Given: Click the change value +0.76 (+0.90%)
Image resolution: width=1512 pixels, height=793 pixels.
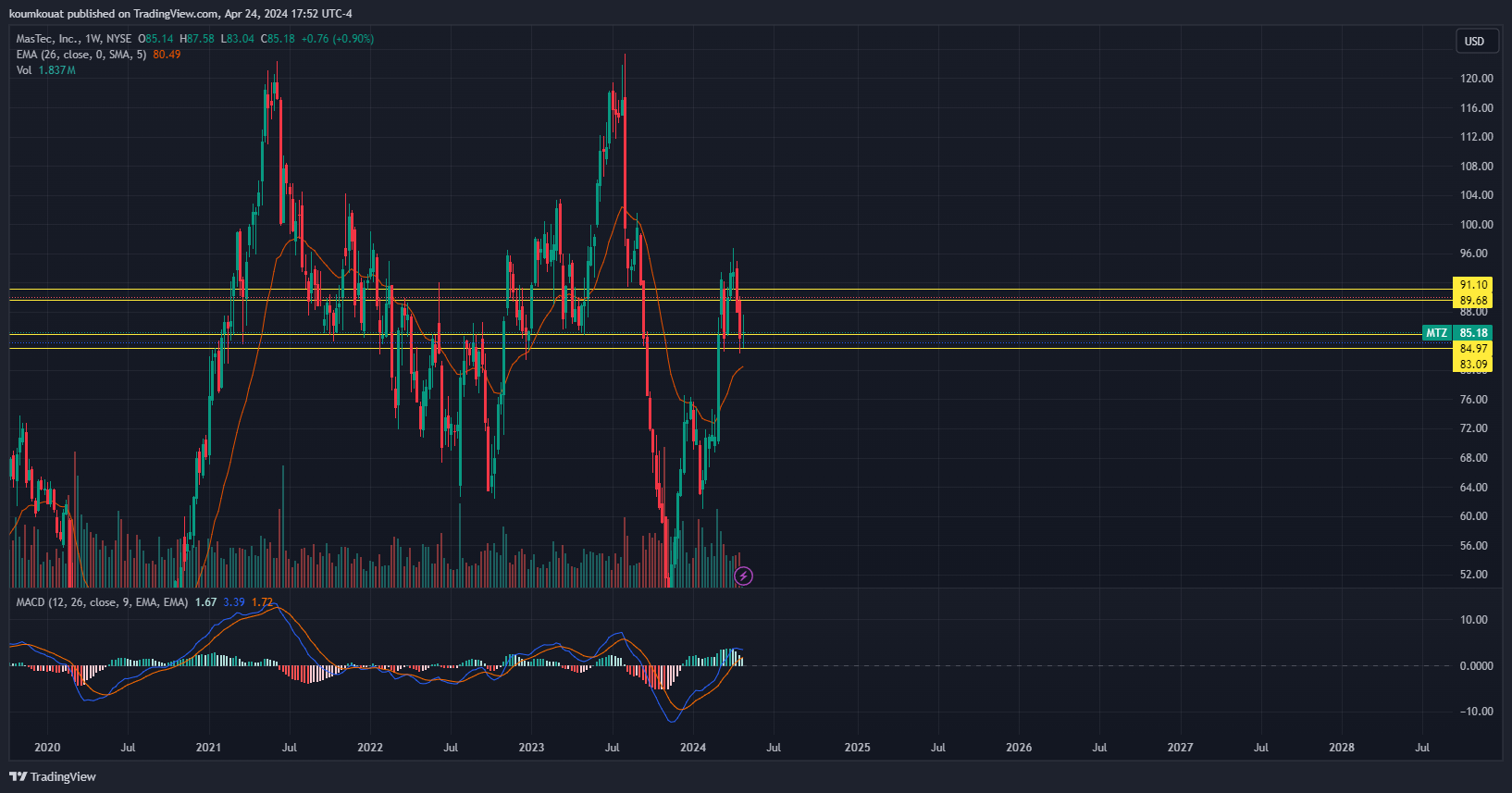Looking at the screenshot, I should (338, 39).
